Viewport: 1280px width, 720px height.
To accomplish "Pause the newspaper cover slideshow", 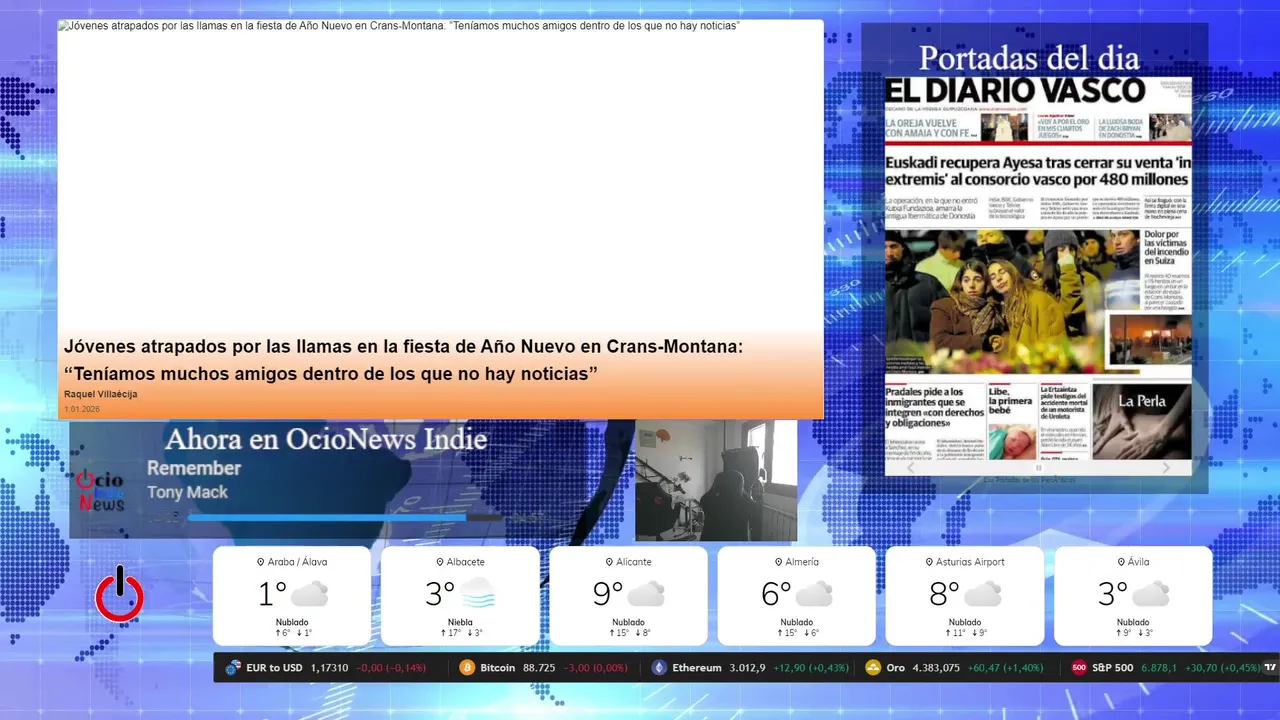I will click(x=1038, y=467).
